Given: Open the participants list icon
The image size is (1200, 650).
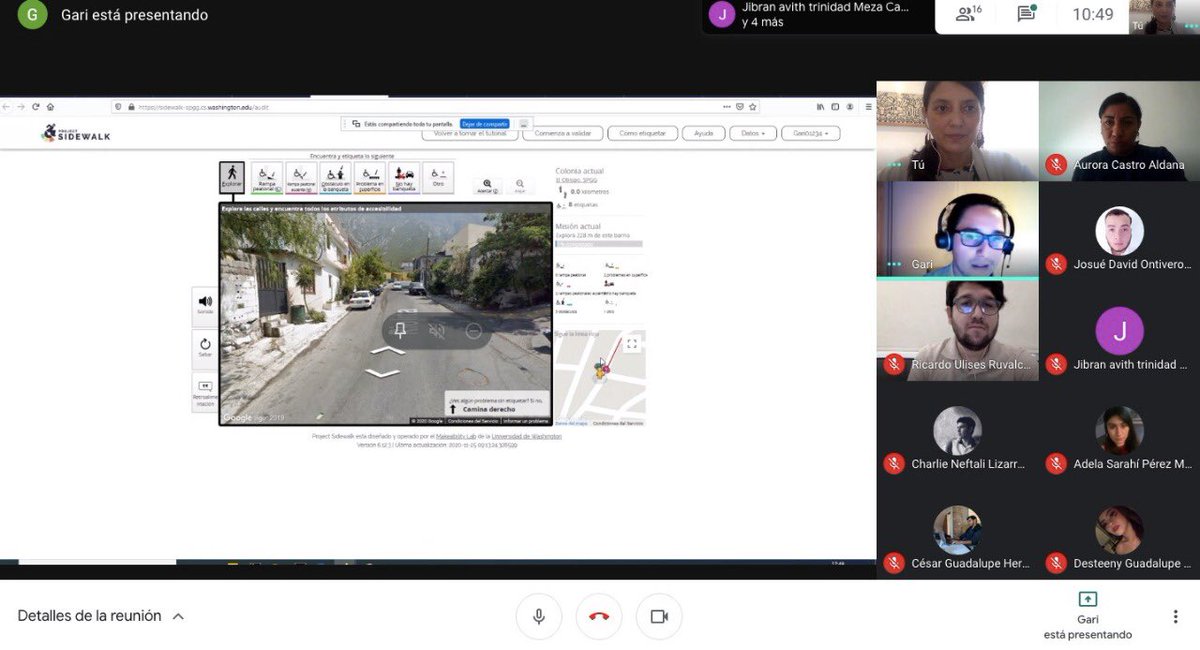Looking at the screenshot, I should coord(970,14).
